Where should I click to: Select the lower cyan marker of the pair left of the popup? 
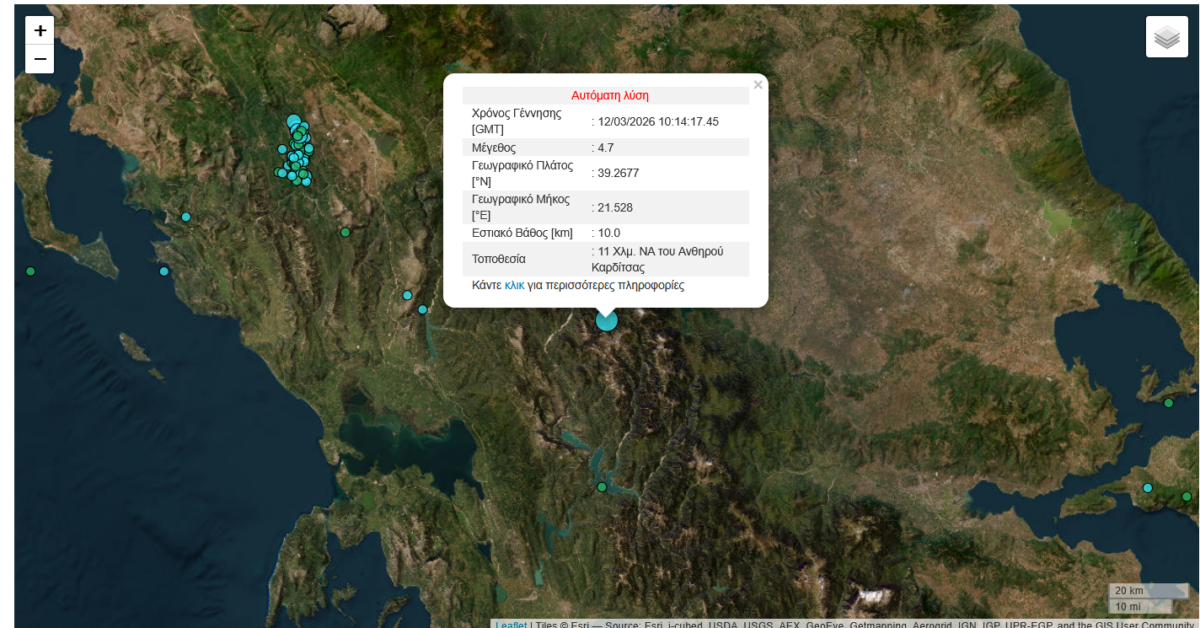(423, 310)
